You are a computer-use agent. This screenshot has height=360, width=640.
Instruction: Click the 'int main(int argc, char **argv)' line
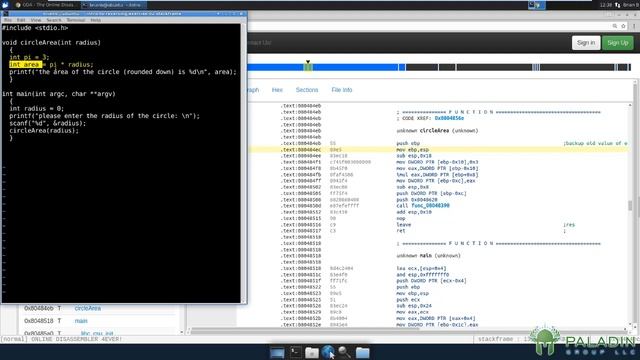pyautogui.click(x=59, y=94)
